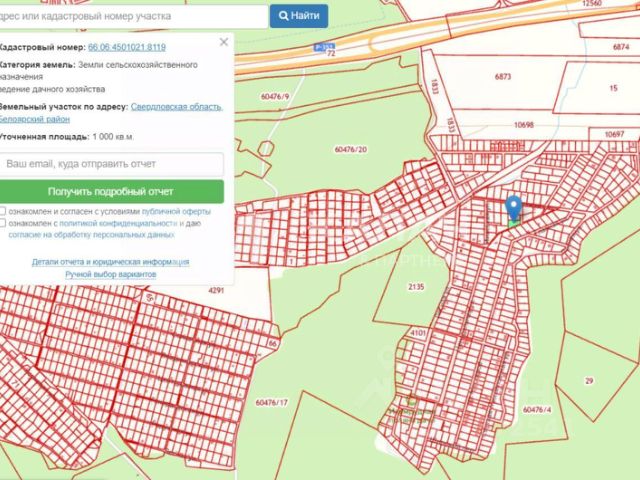This screenshot has height=480, width=640.
Task: Select map parcel labeled 15
Action: [x=613, y=88]
